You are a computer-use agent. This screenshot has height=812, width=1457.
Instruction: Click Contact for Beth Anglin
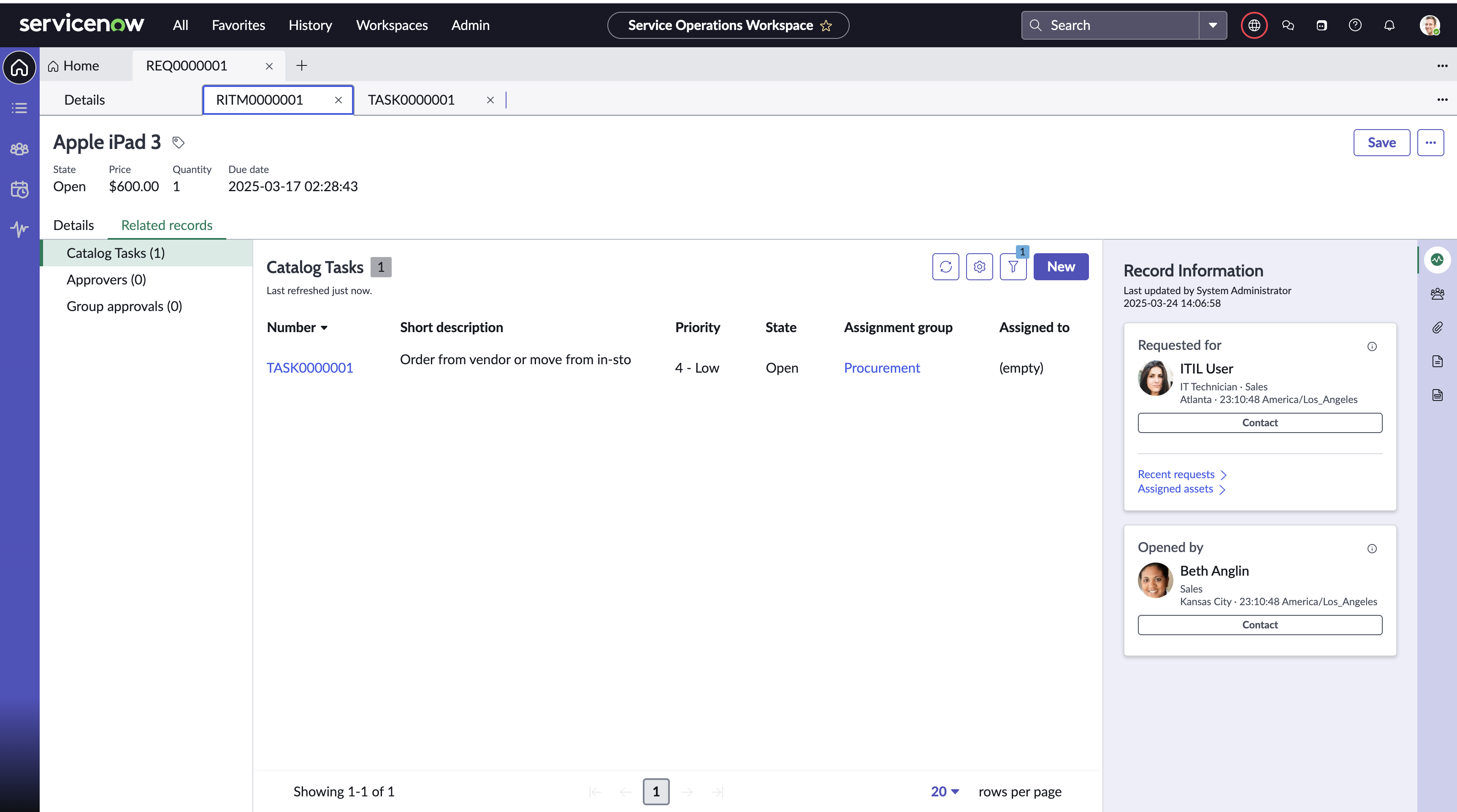click(1259, 625)
